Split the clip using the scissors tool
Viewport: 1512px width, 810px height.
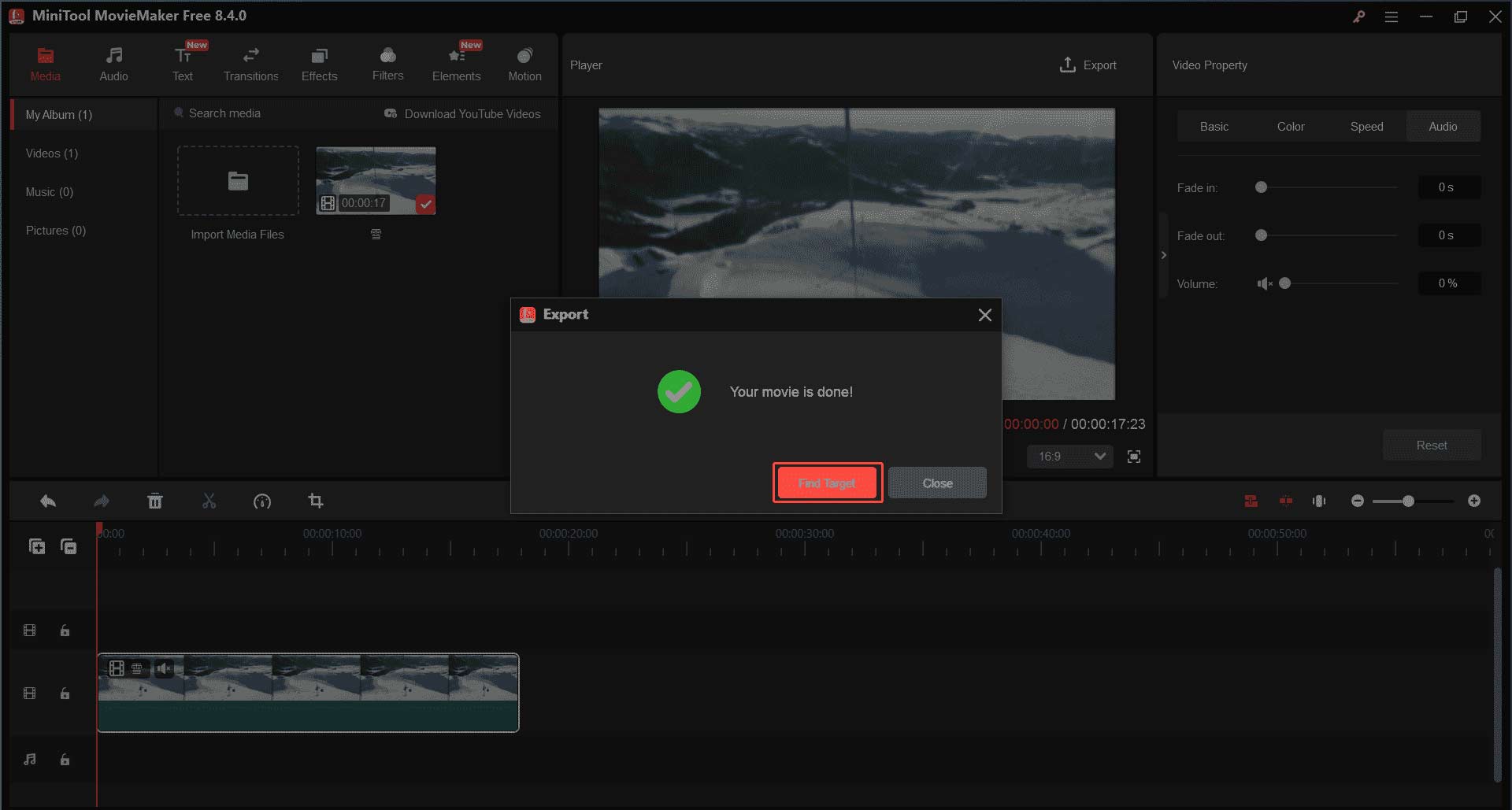tap(209, 501)
